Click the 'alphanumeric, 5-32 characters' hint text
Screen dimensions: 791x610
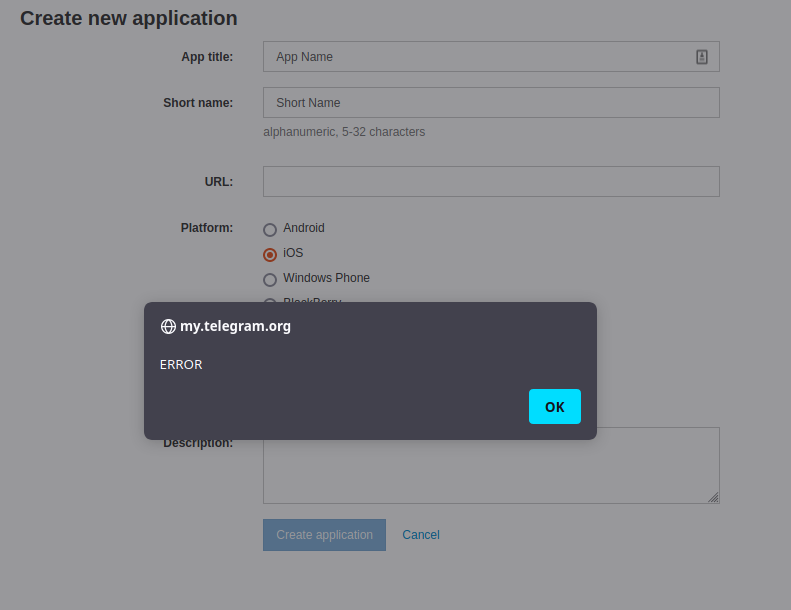point(344,132)
